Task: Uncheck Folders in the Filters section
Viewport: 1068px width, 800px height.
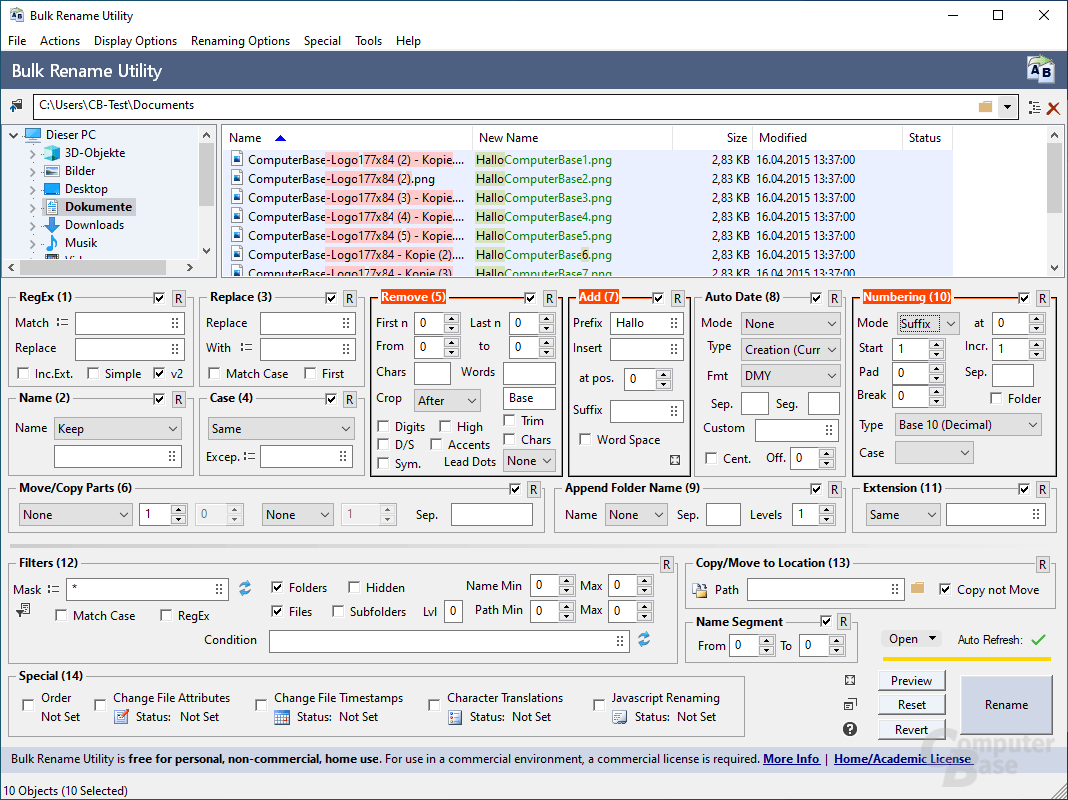Action: (x=277, y=587)
